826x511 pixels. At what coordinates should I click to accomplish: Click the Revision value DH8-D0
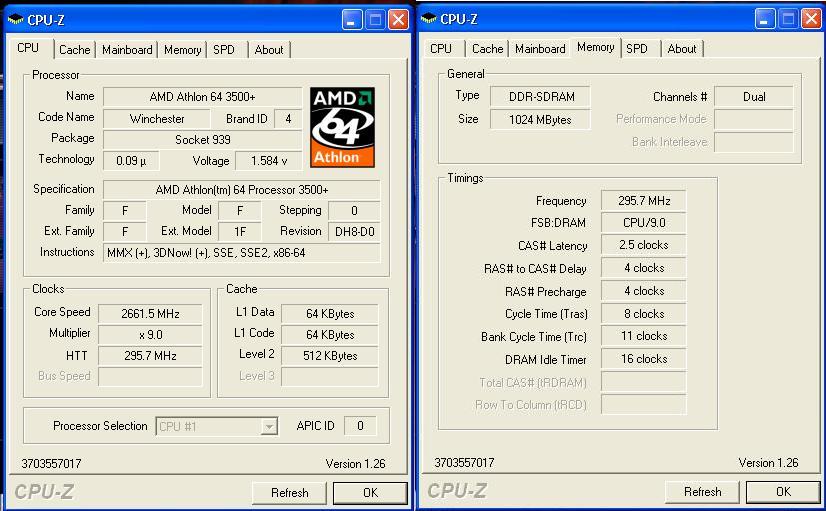354,232
